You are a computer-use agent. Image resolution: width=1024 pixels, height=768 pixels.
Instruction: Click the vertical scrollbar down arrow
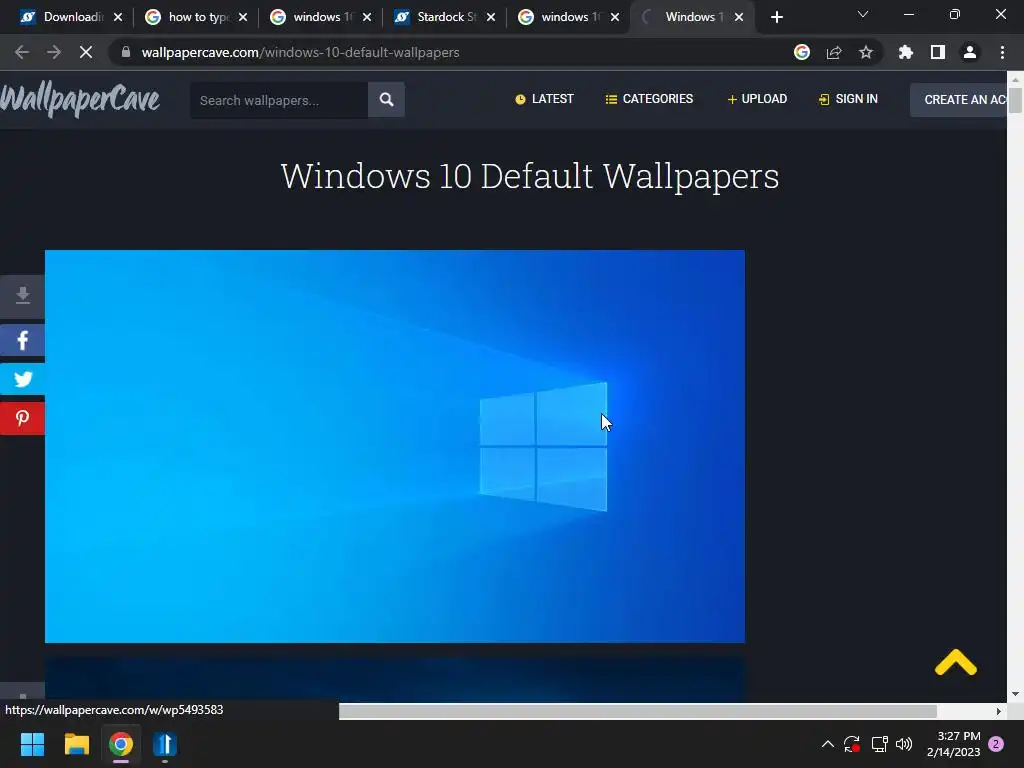(x=1016, y=694)
